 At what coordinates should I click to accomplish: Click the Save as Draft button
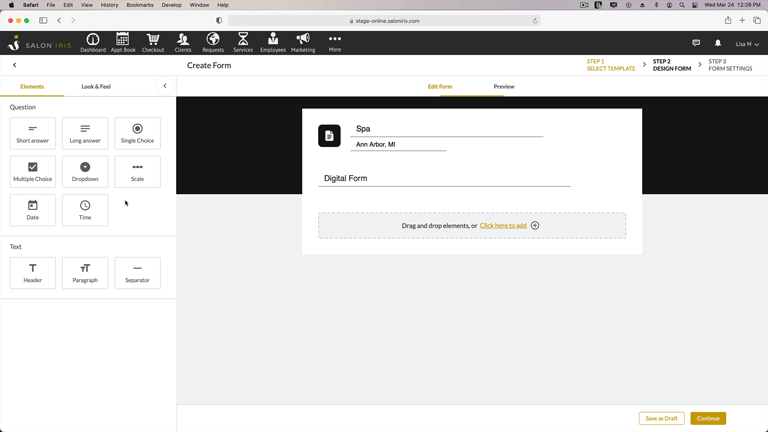click(x=661, y=418)
